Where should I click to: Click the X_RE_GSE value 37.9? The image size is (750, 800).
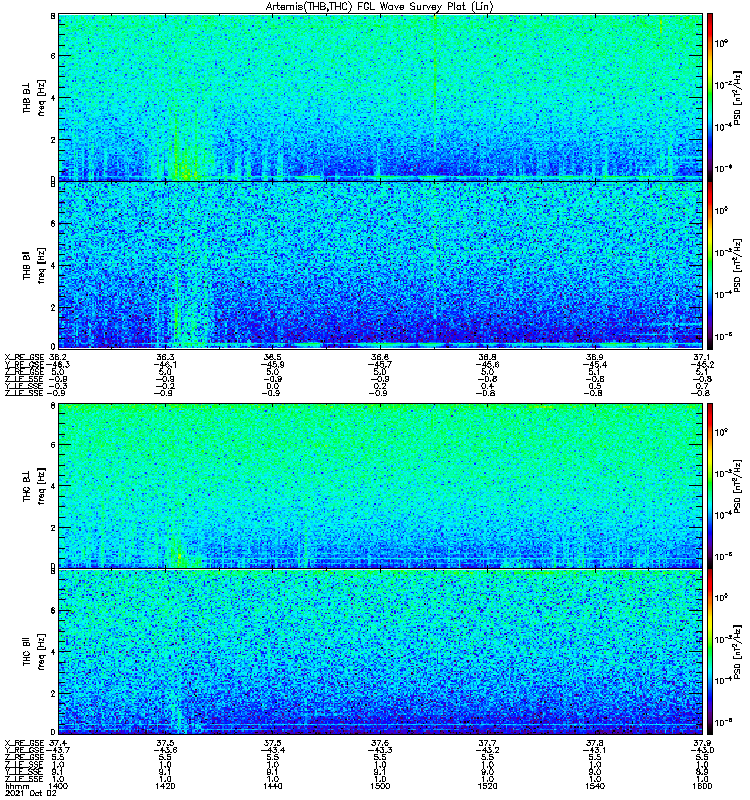click(x=702, y=743)
